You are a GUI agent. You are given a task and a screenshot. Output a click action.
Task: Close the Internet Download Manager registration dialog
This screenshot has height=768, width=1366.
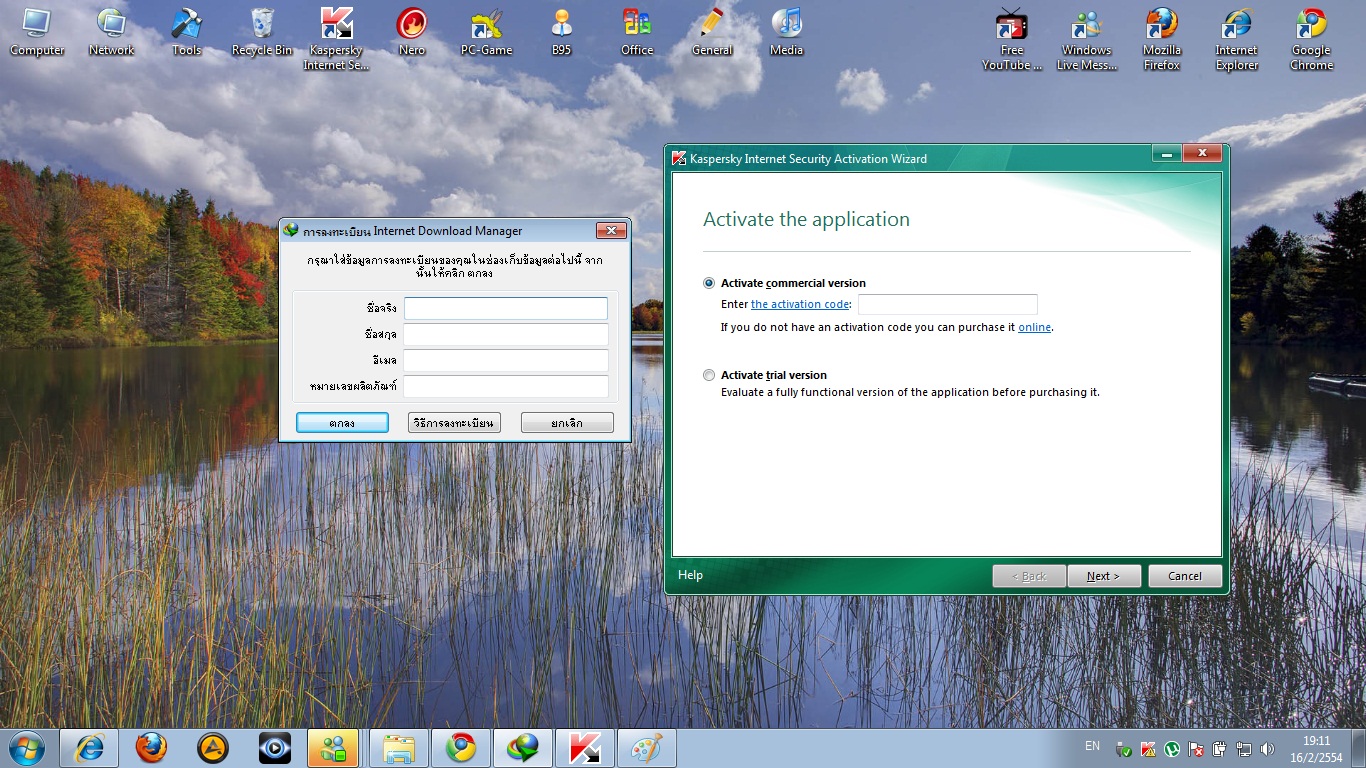[611, 231]
